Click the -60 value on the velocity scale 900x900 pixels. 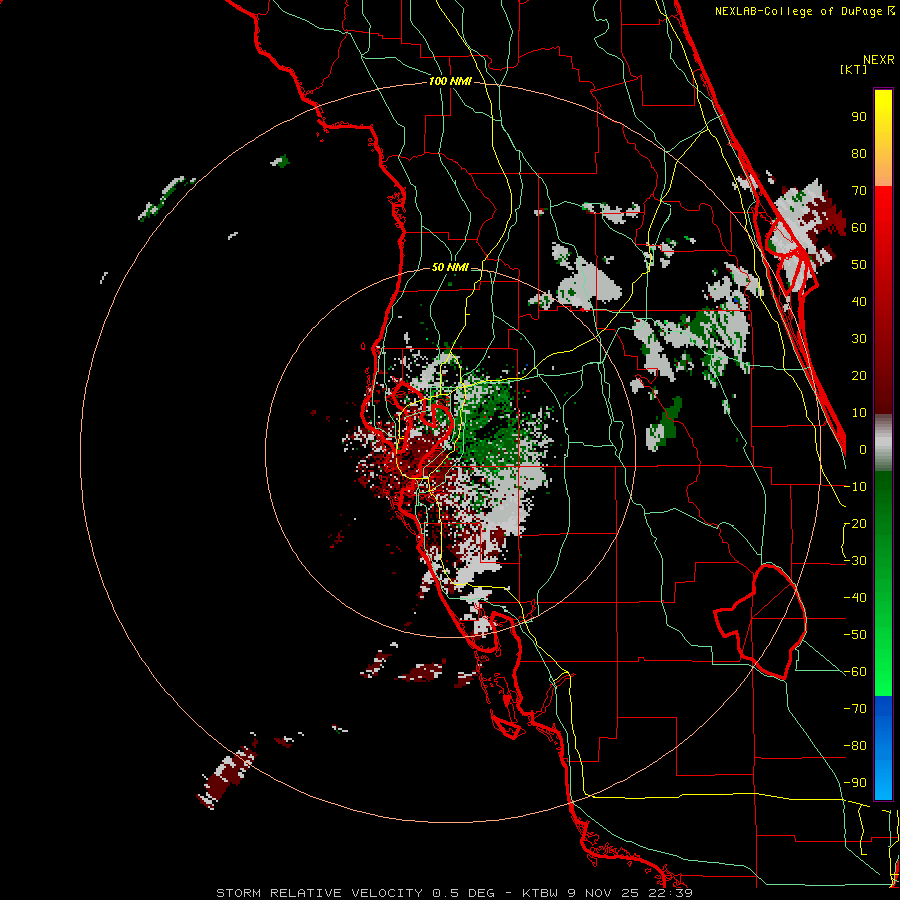(x=855, y=672)
